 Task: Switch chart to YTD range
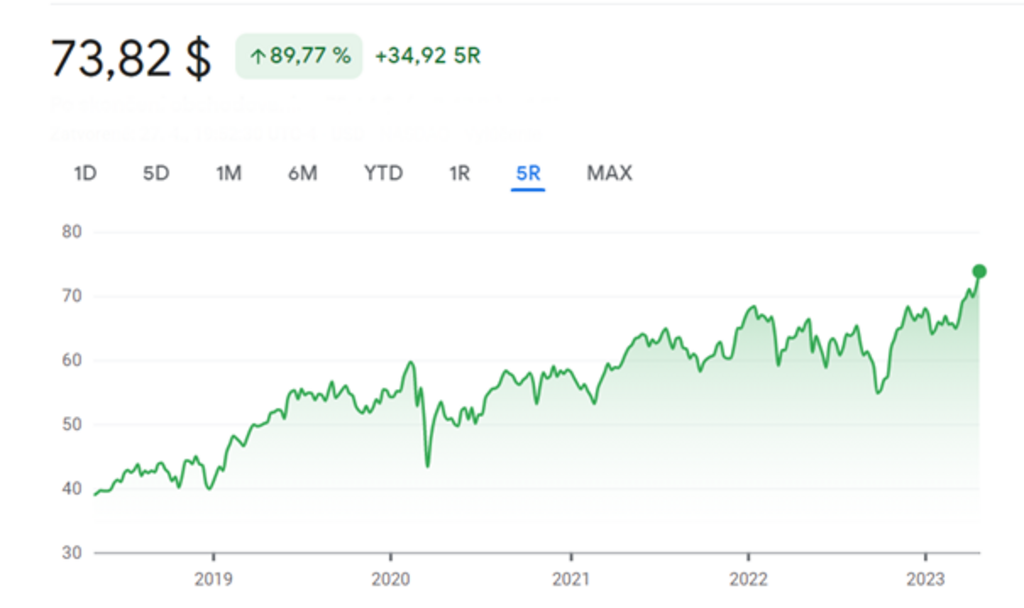[383, 173]
